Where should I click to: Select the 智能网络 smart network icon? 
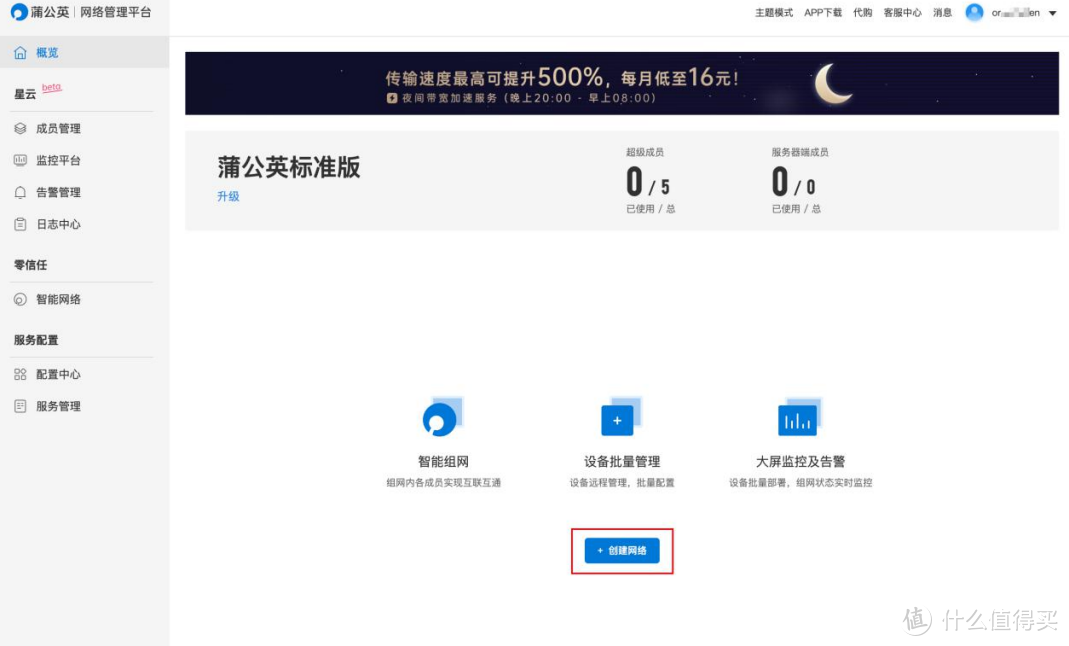pyautogui.click(x=19, y=299)
